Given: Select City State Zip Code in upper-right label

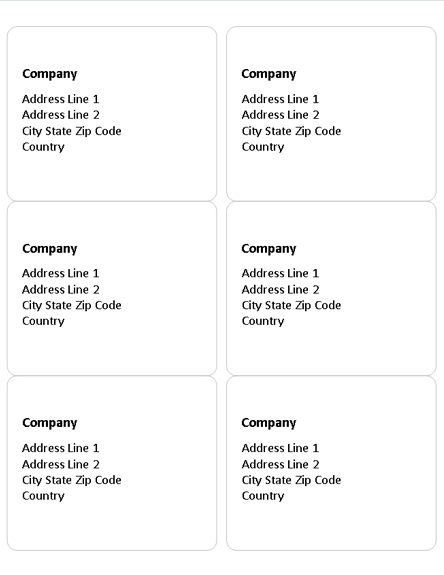Looking at the screenshot, I should pyautogui.click(x=291, y=131).
